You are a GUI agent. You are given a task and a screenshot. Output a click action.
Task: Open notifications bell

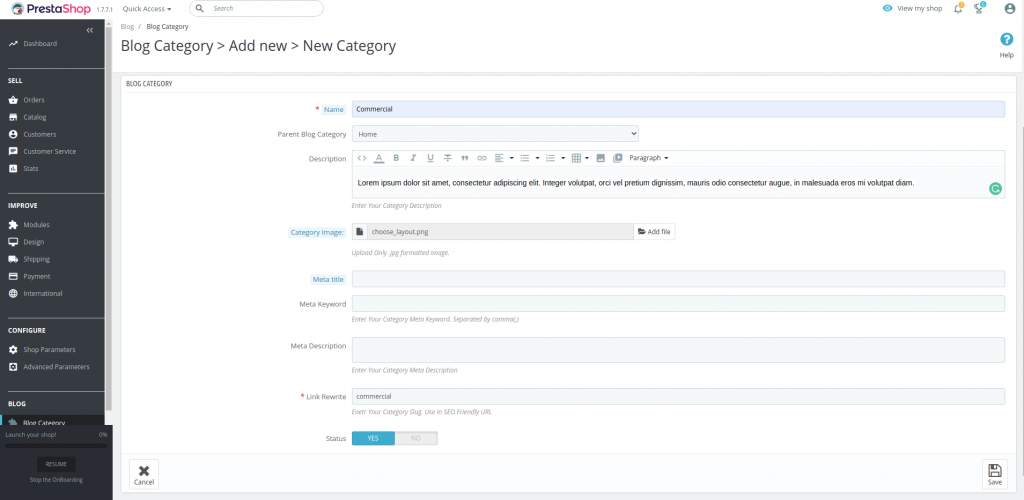click(x=958, y=8)
